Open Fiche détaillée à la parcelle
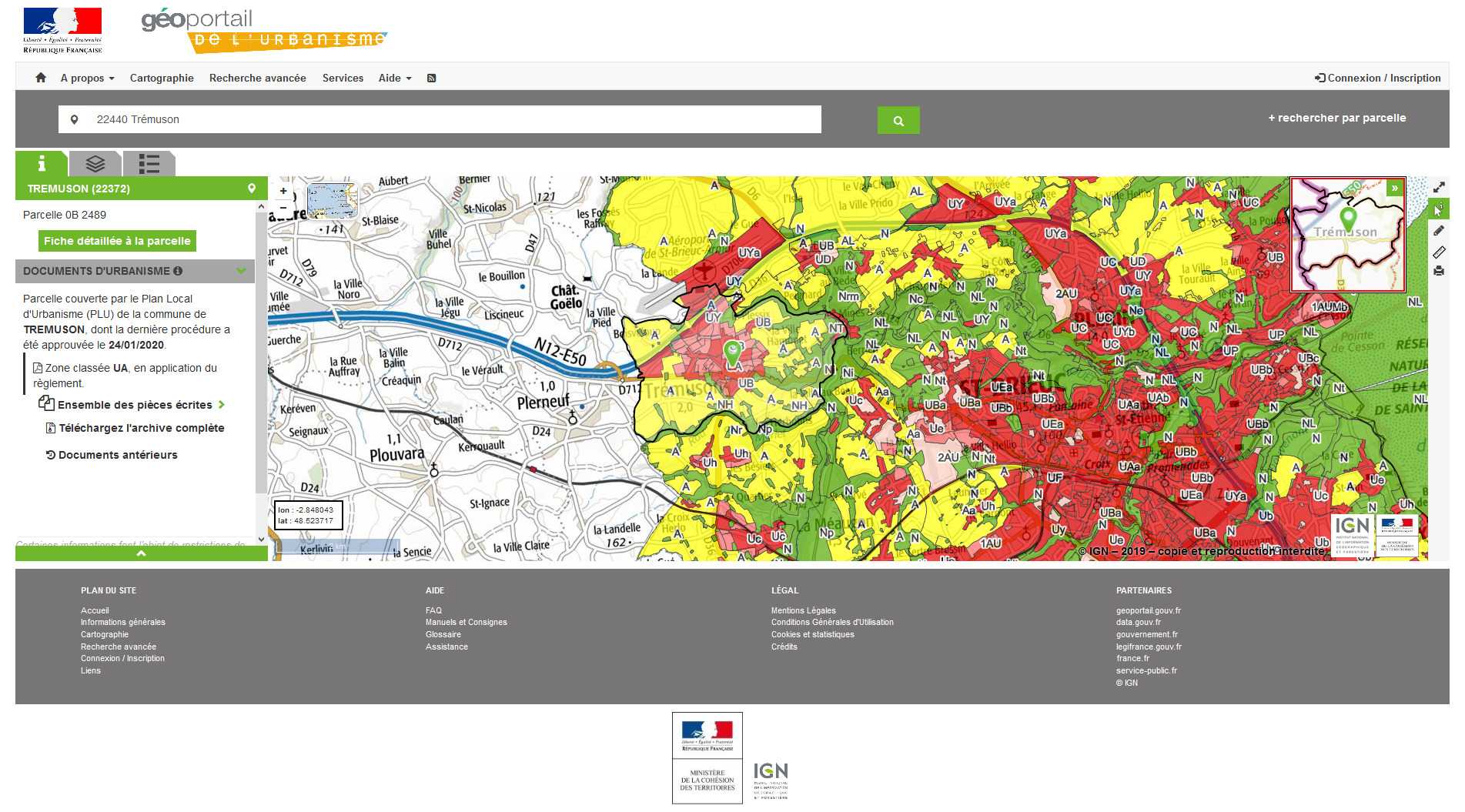This screenshot has height=812, width=1465. (117, 241)
